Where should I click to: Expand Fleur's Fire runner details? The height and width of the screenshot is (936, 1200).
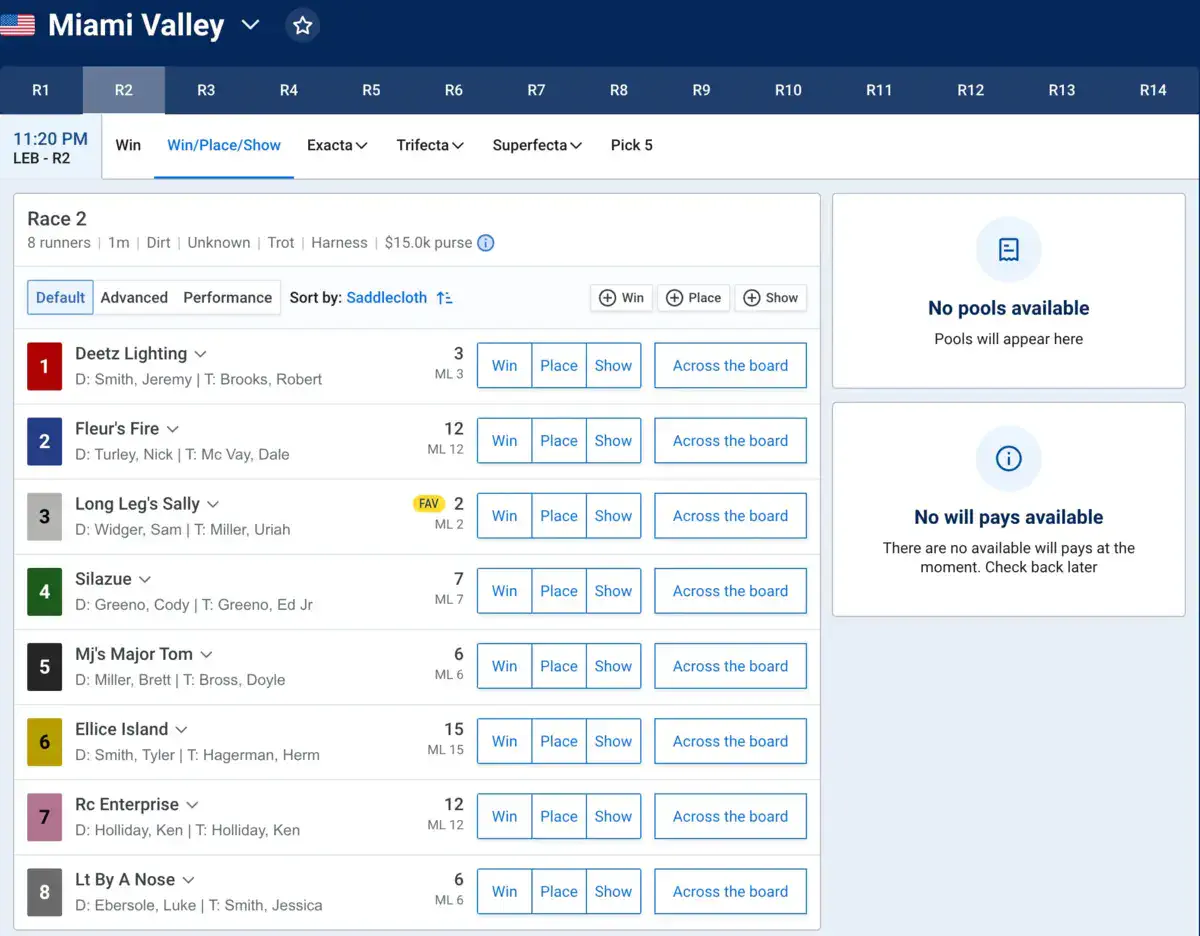(172, 429)
